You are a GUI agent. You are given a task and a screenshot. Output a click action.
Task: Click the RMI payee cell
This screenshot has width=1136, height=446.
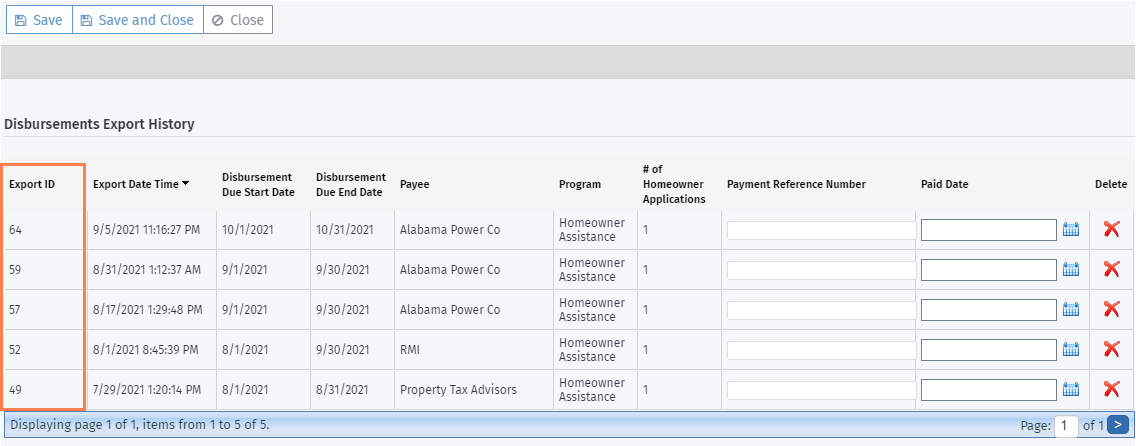[x=410, y=349]
